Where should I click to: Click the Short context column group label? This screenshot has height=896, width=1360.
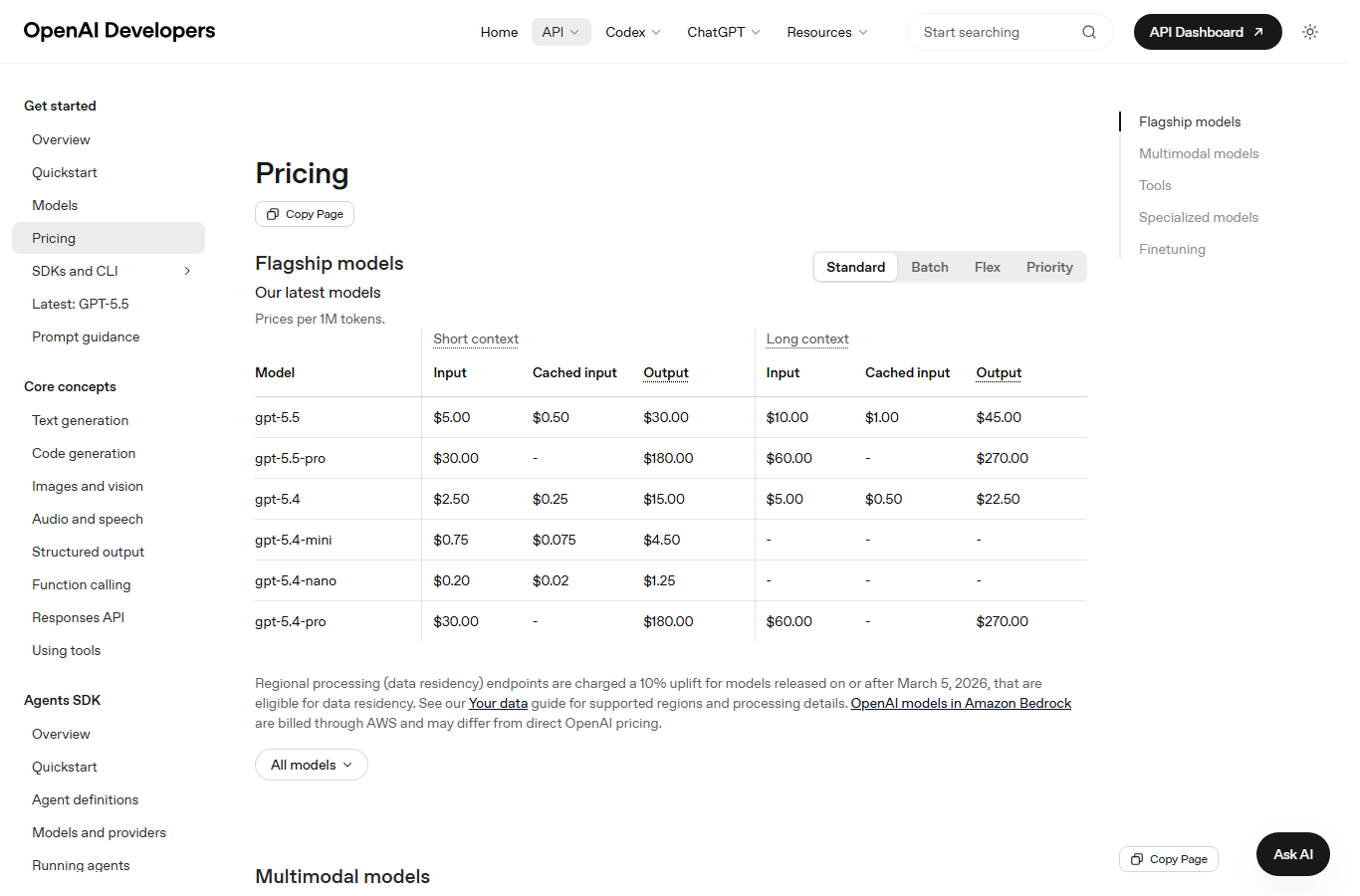[476, 338]
